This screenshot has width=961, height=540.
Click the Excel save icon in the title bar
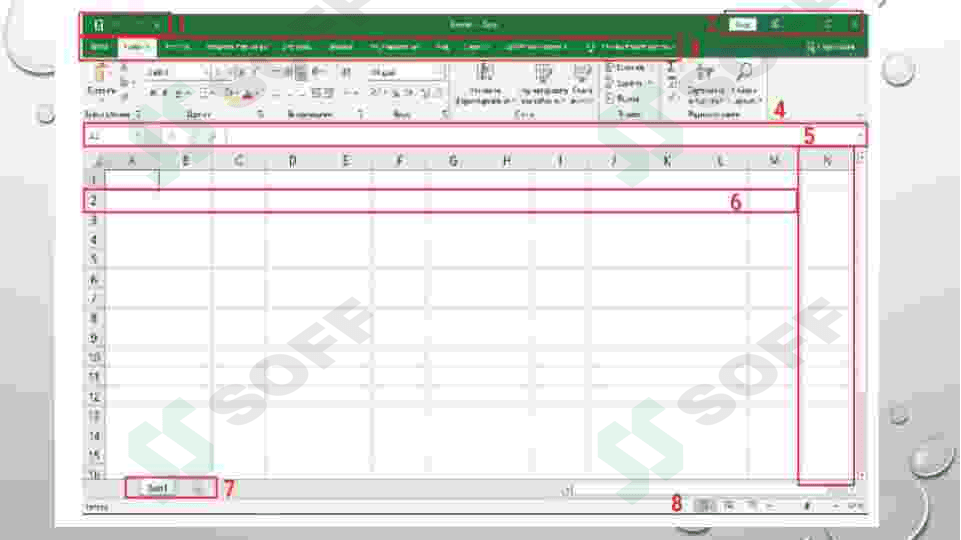click(x=98, y=24)
